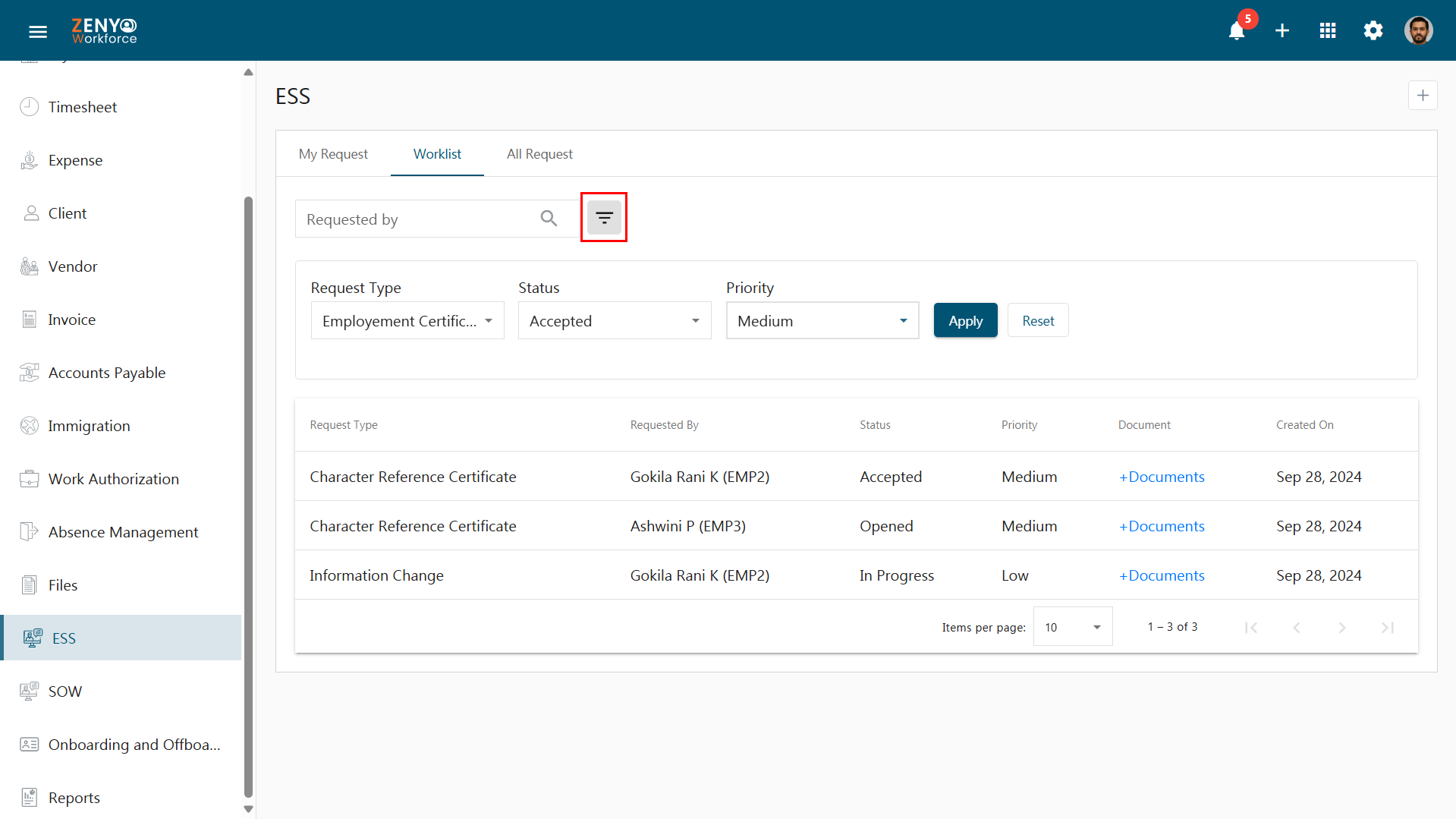Viewport: 1456px width, 819px height.
Task: Open the user profile avatar
Action: [x=1418, y=31]
